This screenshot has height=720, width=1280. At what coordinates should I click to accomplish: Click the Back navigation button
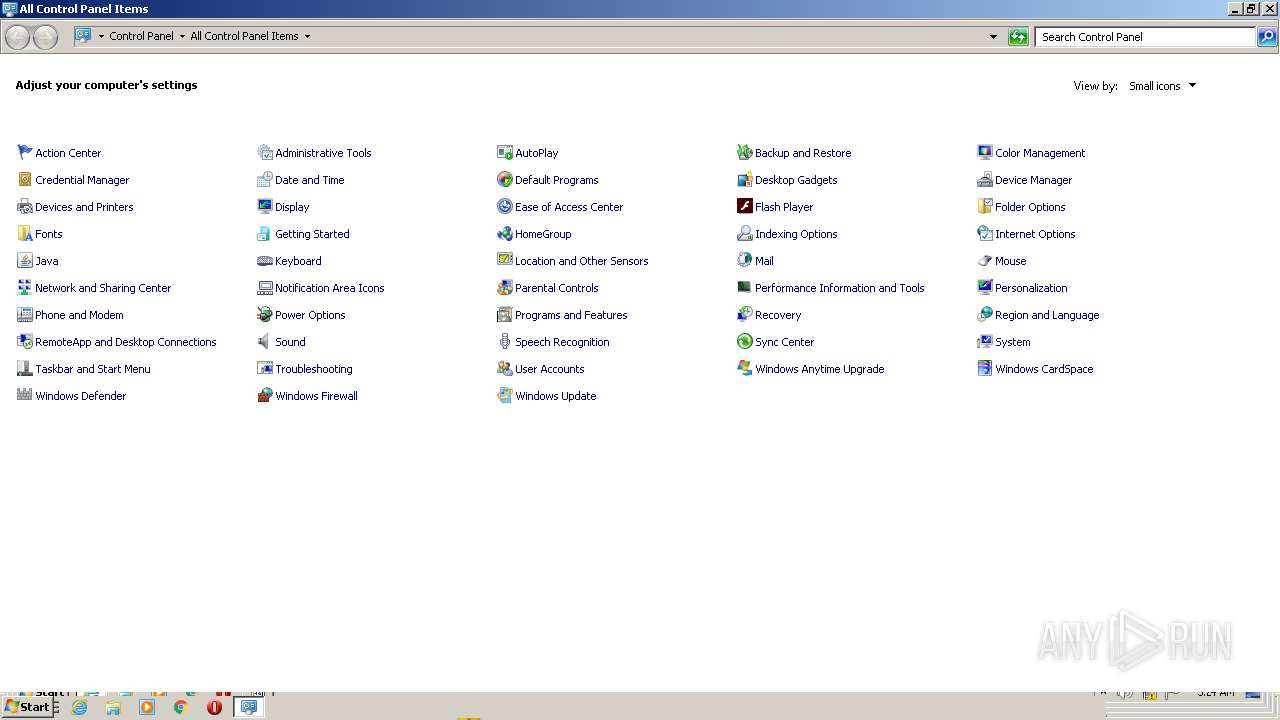click(18, 37)
